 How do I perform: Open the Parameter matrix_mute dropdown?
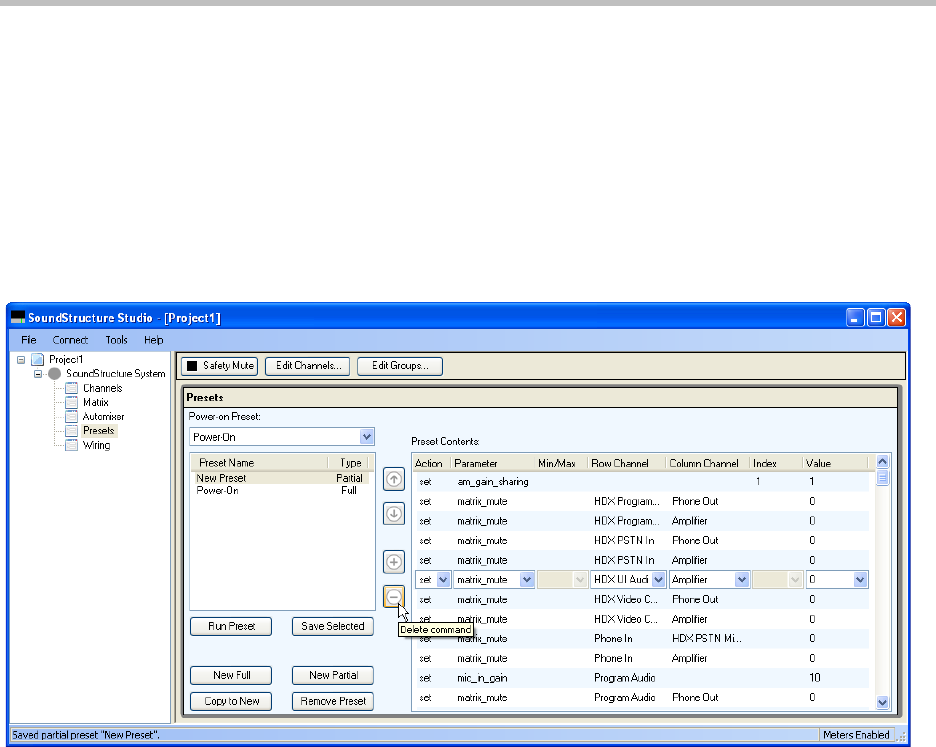(526, 579)
